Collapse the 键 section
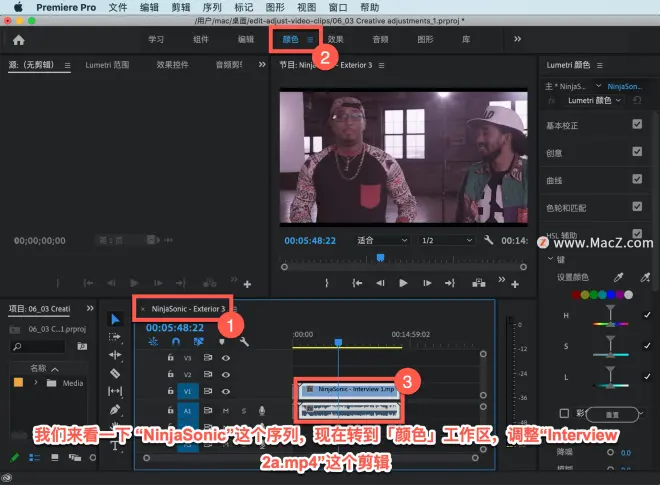660x485 pixels. coord(550,258)
